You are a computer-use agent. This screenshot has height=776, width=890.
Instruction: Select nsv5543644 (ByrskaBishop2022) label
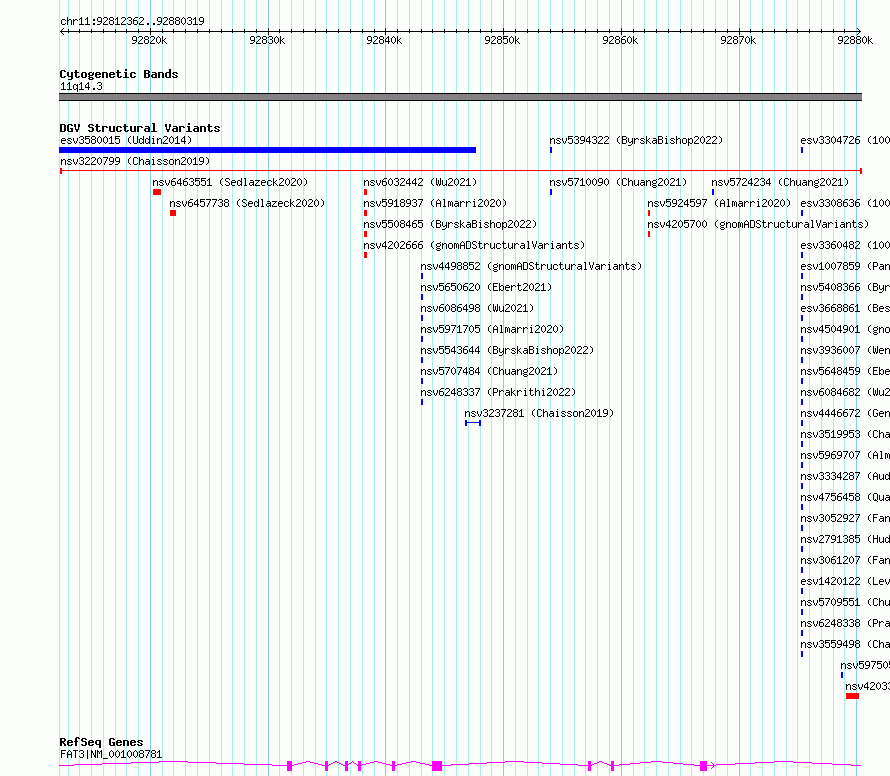tap(507, 350)
